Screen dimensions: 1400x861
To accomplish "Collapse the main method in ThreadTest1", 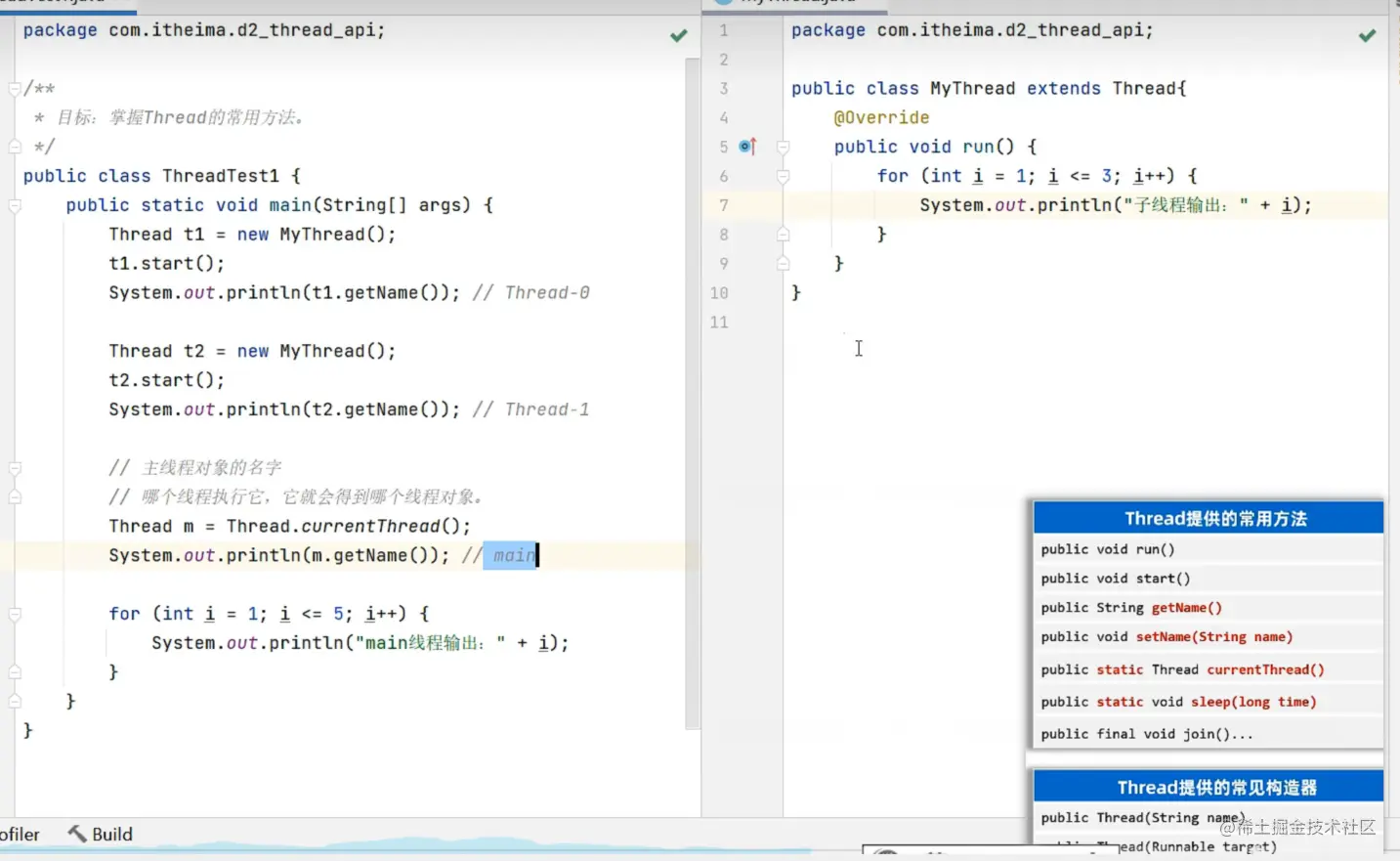I will tap(15, 205).
